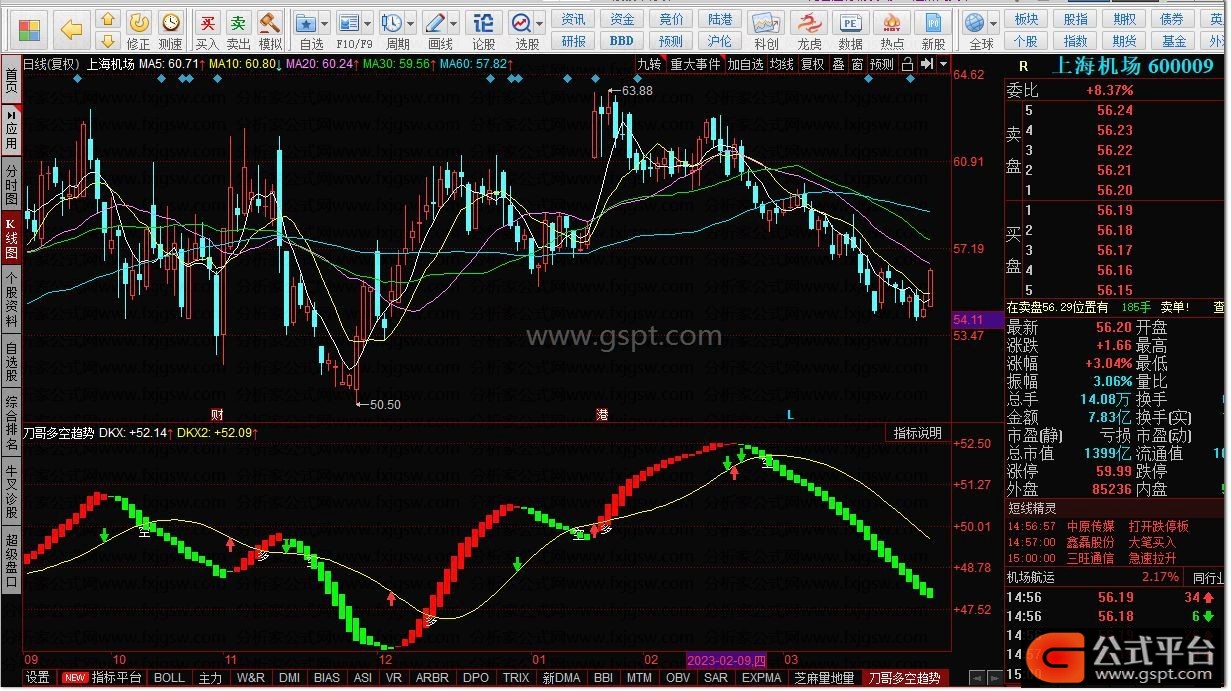Image resolution: width=1231 pixels, height=691 pixels.
Task: Toggle the 窗 window layout option
Action: click(x=857, y=64)
